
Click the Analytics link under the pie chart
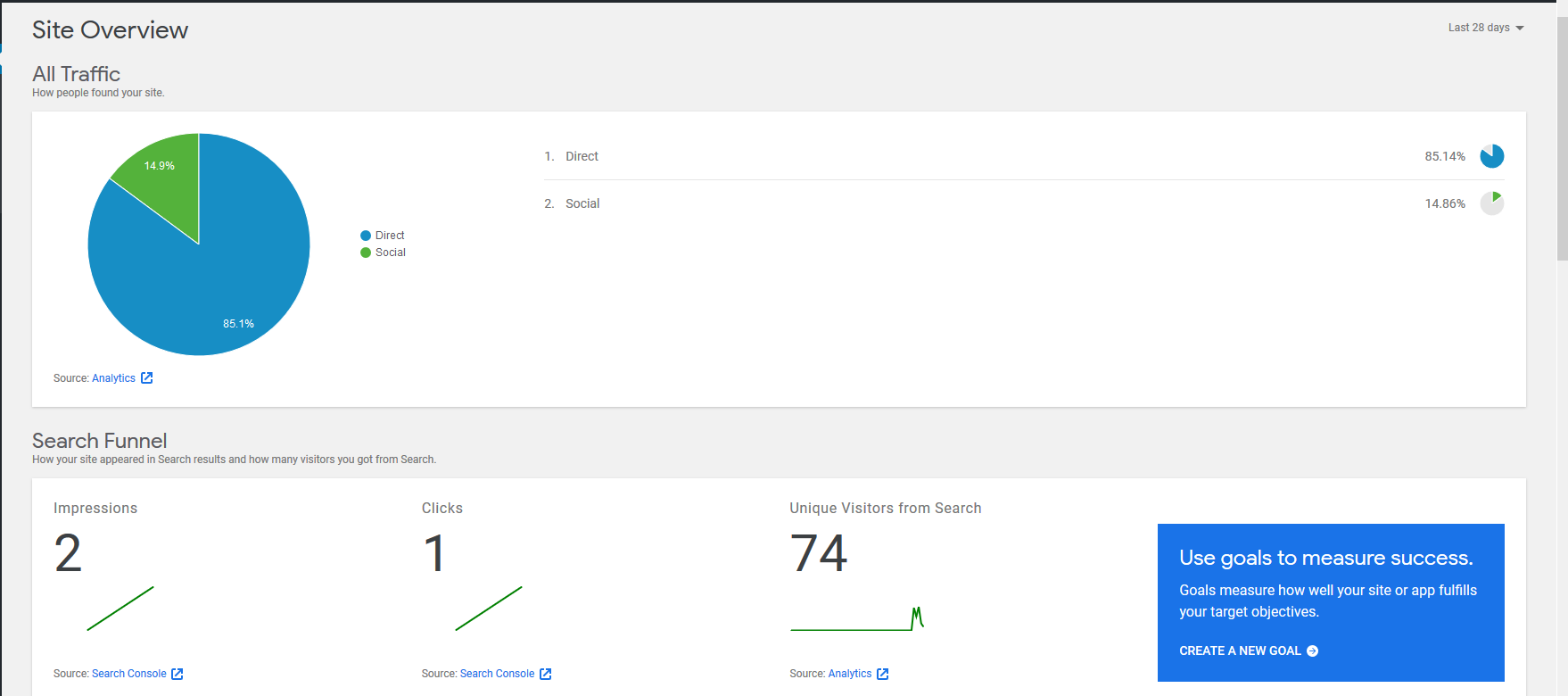click(x=113, y=378)
